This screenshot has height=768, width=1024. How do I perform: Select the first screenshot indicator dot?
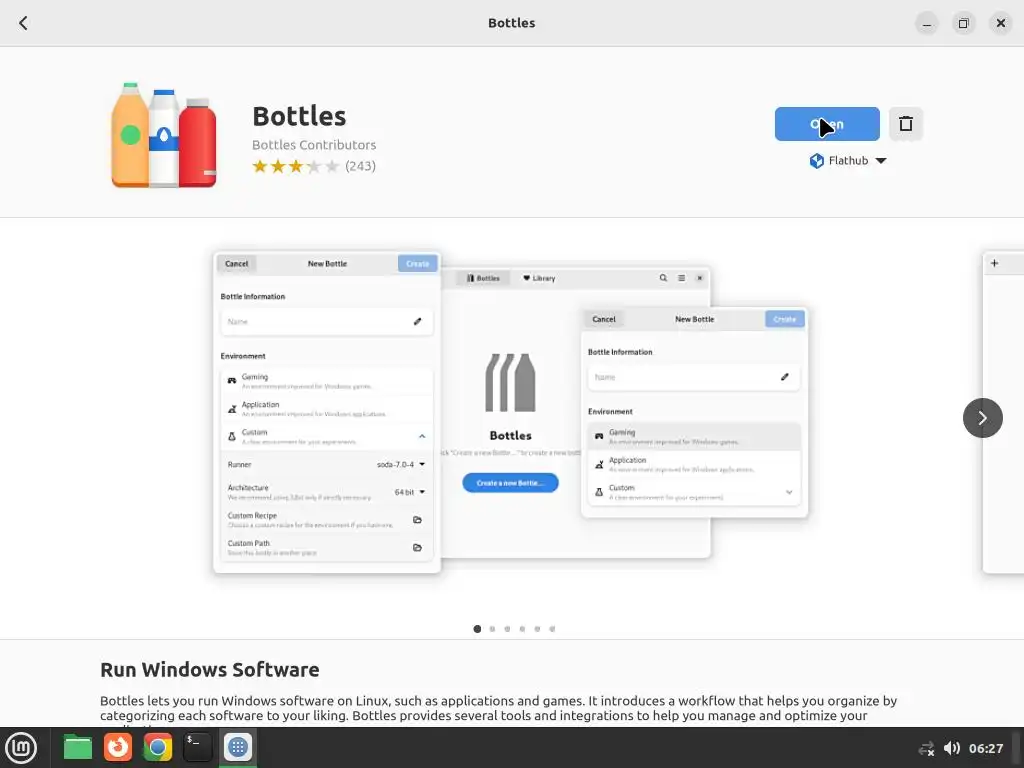(477, 629)
